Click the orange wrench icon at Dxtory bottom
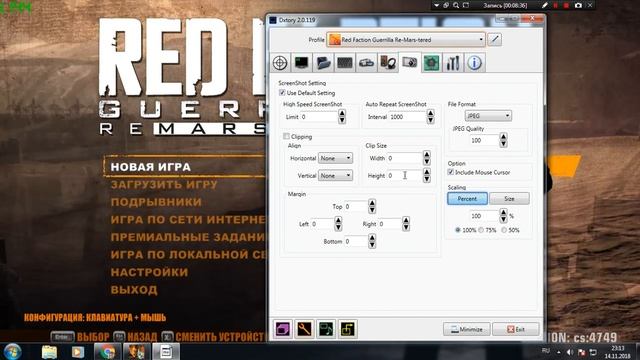The width and height of the screenshot is (640, 360). click(x=304, y=329)
